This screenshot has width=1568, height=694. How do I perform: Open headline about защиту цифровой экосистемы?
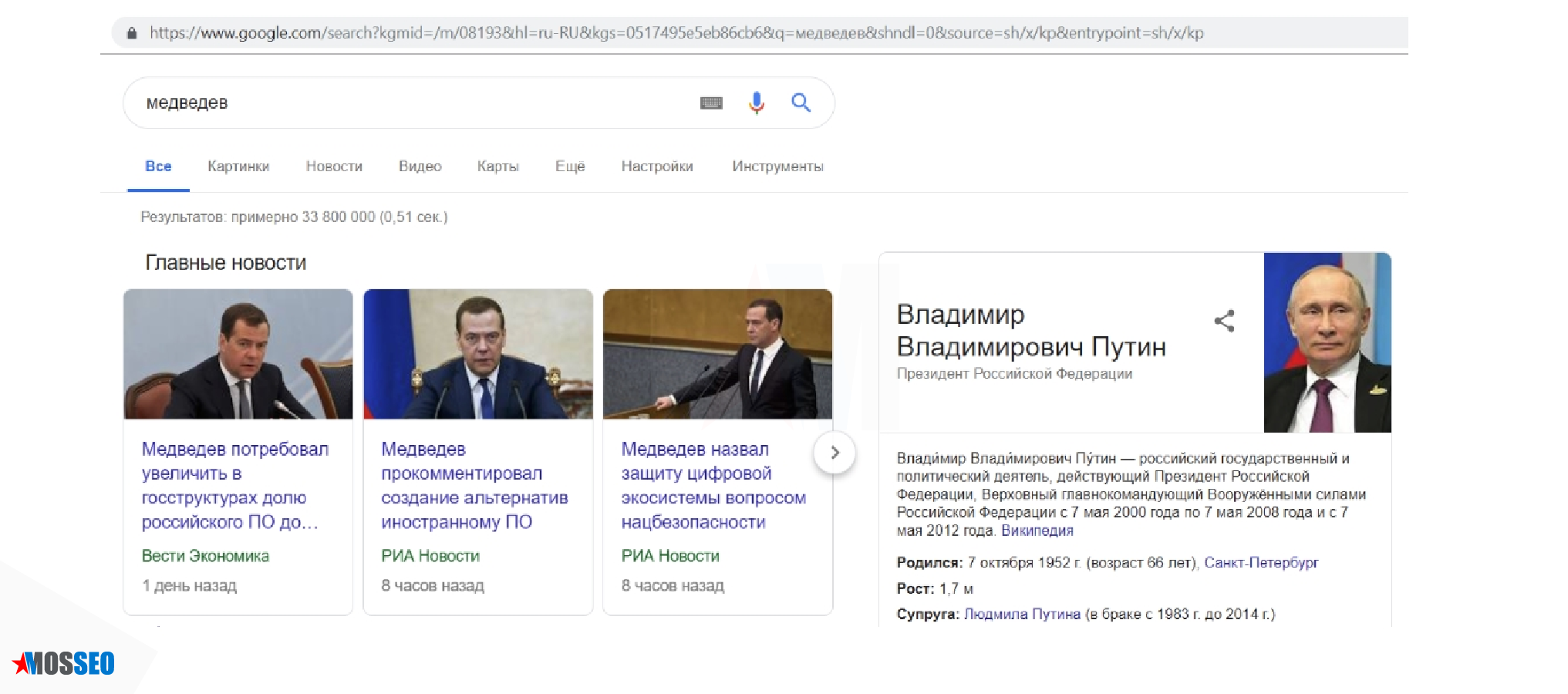click(x=713, y=486)
